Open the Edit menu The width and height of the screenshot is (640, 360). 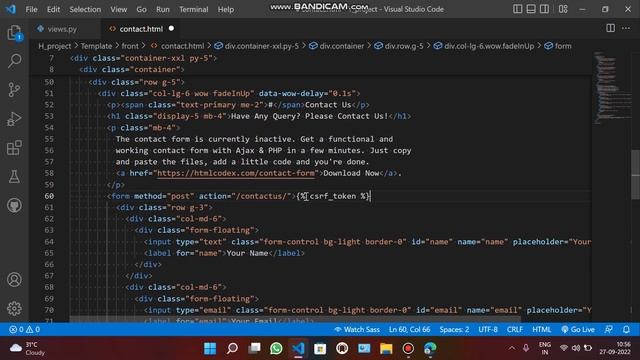pyautogui.click(x=53, y=9)
